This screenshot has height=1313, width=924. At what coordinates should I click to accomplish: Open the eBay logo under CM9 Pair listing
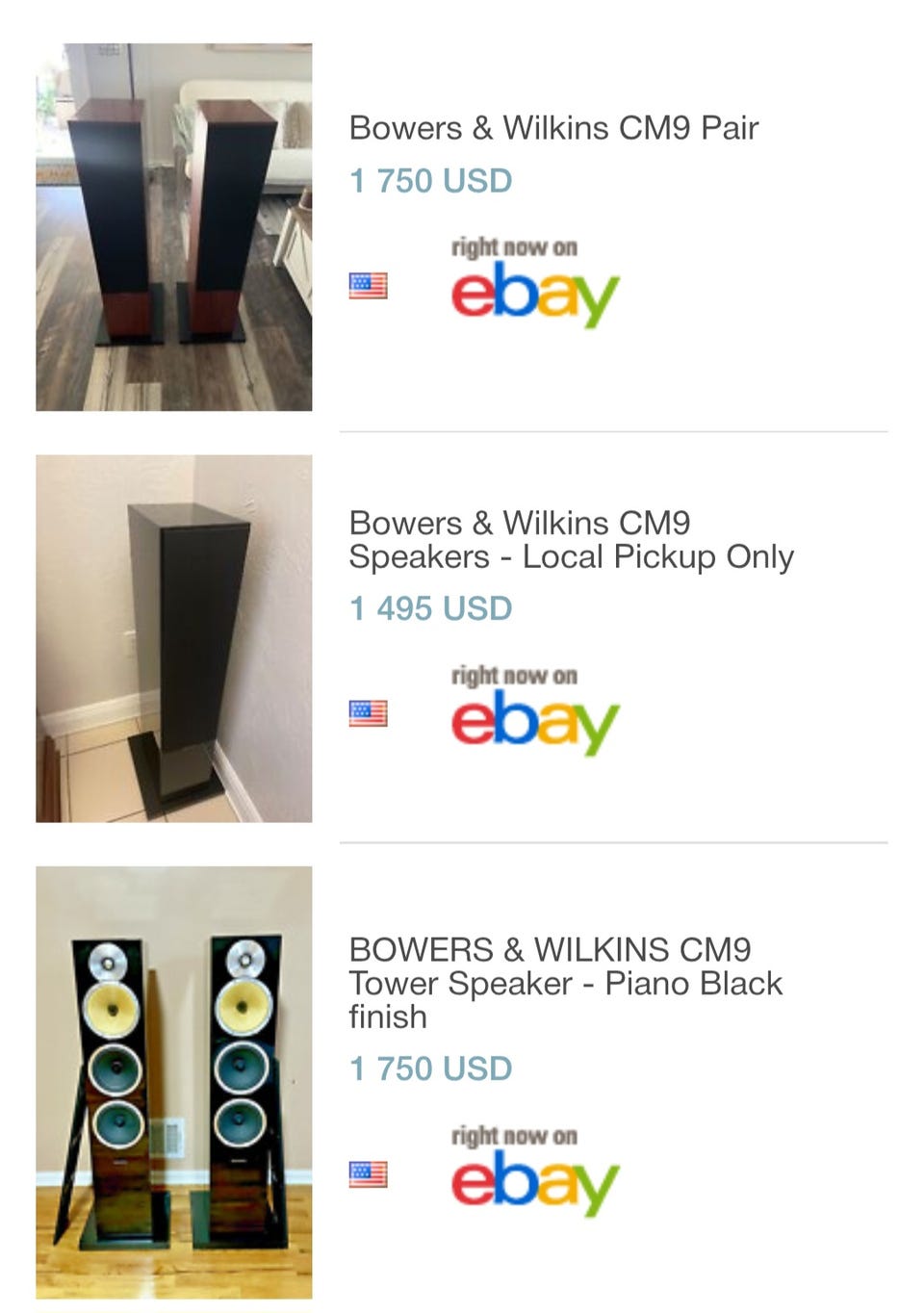pyautogui.click(x=535, y=295)
